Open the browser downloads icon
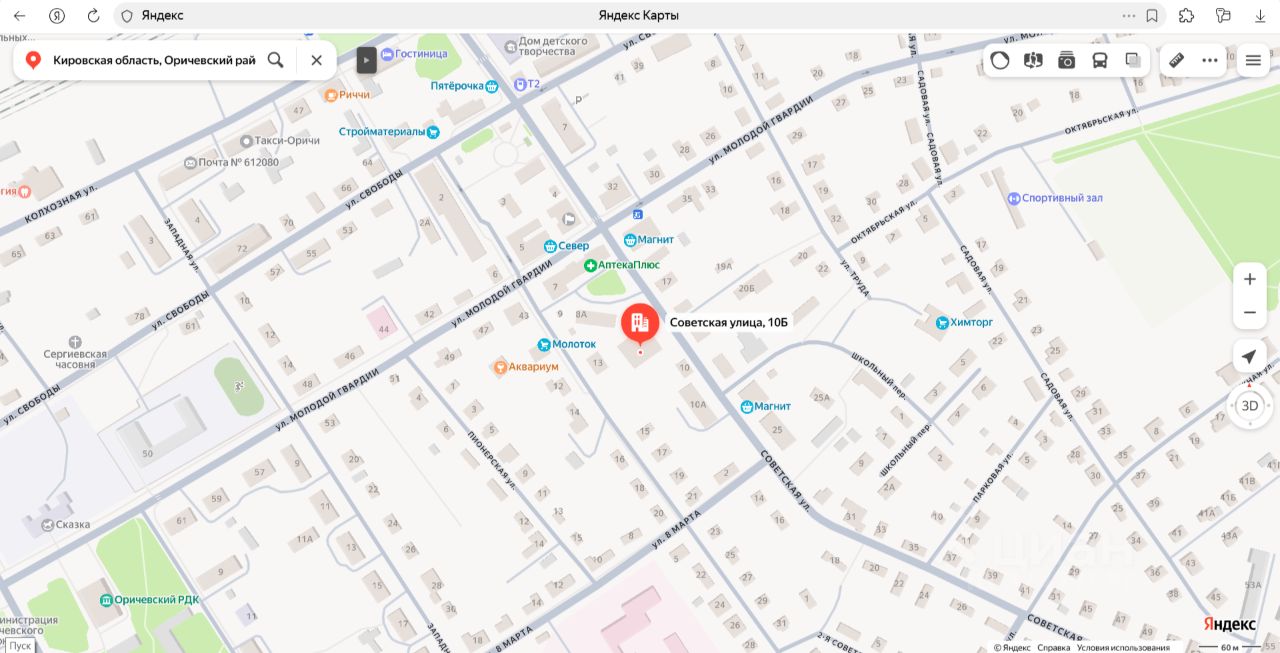 coord(1260,16)
